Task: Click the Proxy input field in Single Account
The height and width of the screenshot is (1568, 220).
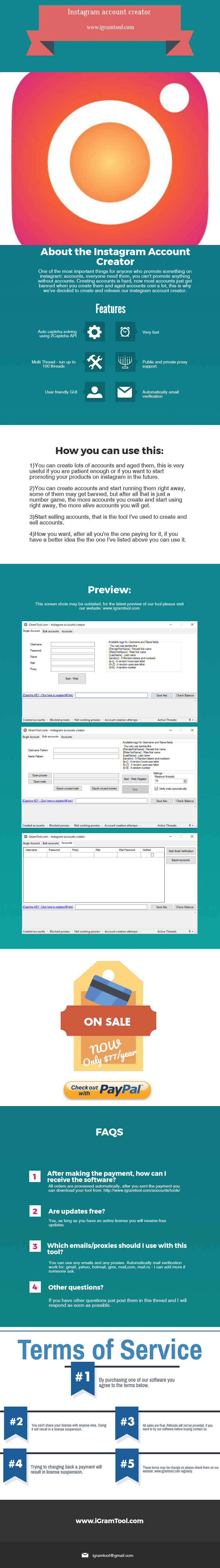Action: point(72,669)
